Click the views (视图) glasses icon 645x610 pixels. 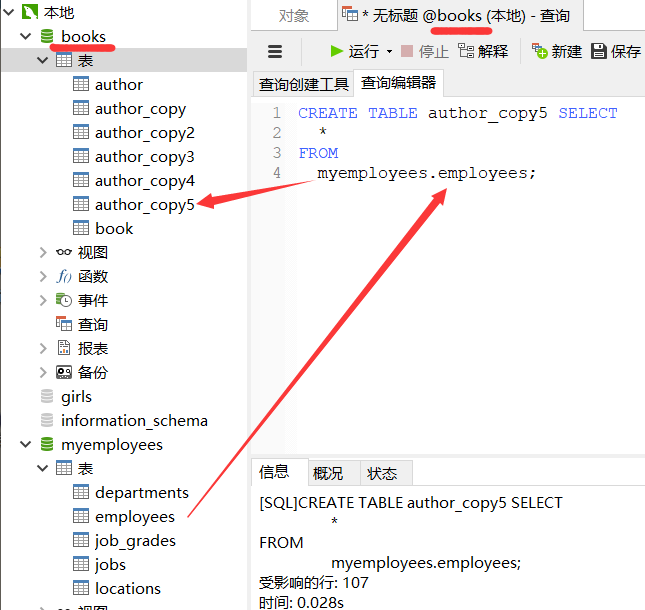point(64,252)
